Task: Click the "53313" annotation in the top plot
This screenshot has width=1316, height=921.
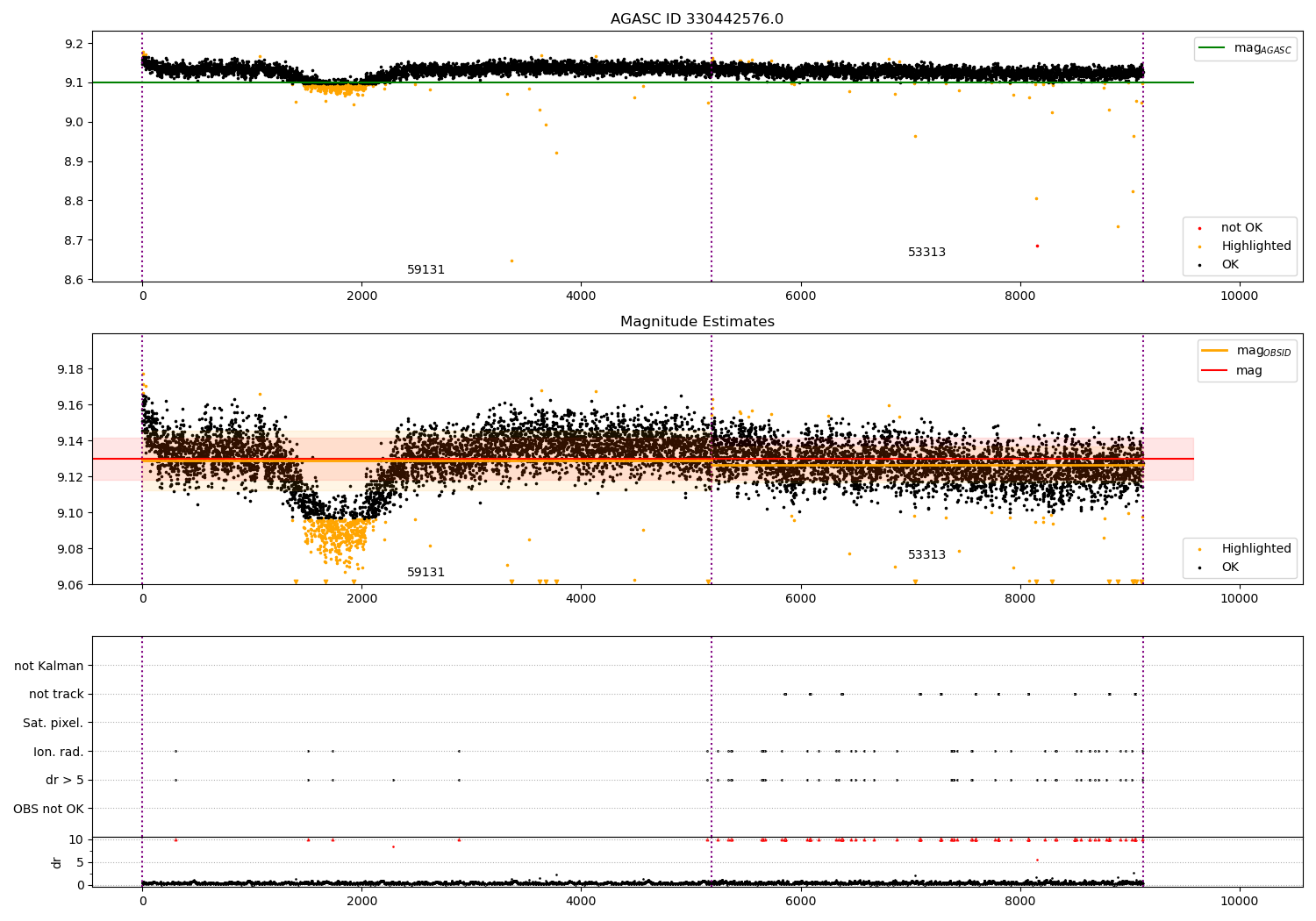Action: pos(927,253)
